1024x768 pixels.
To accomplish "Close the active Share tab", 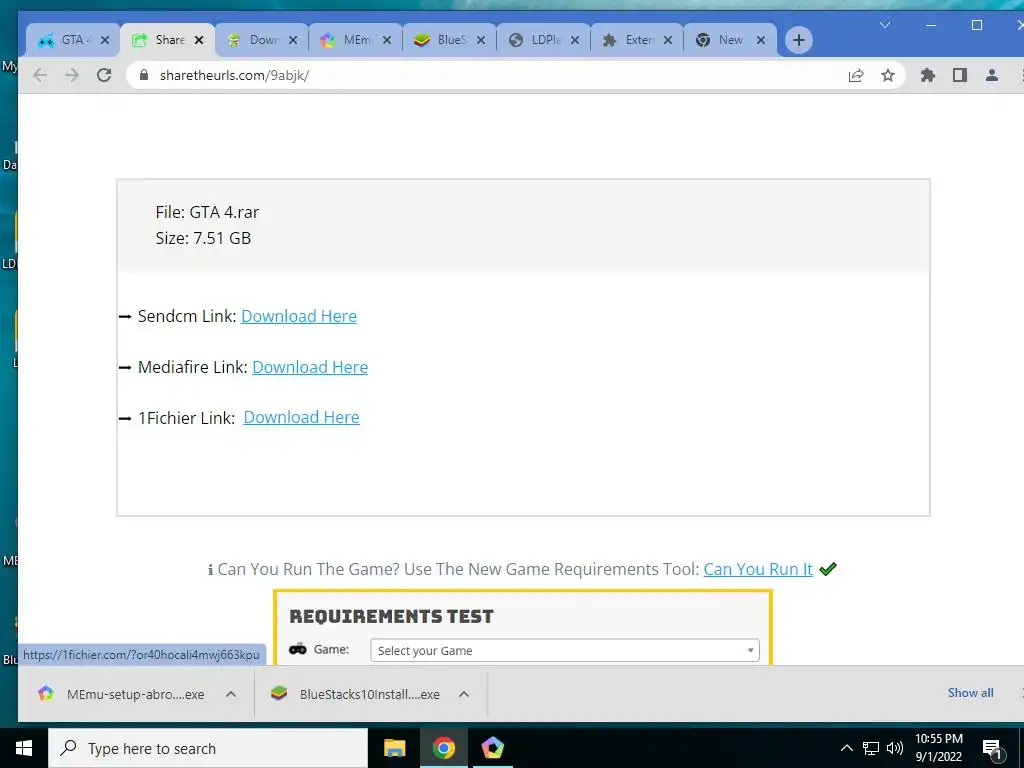I will (199, 40).
